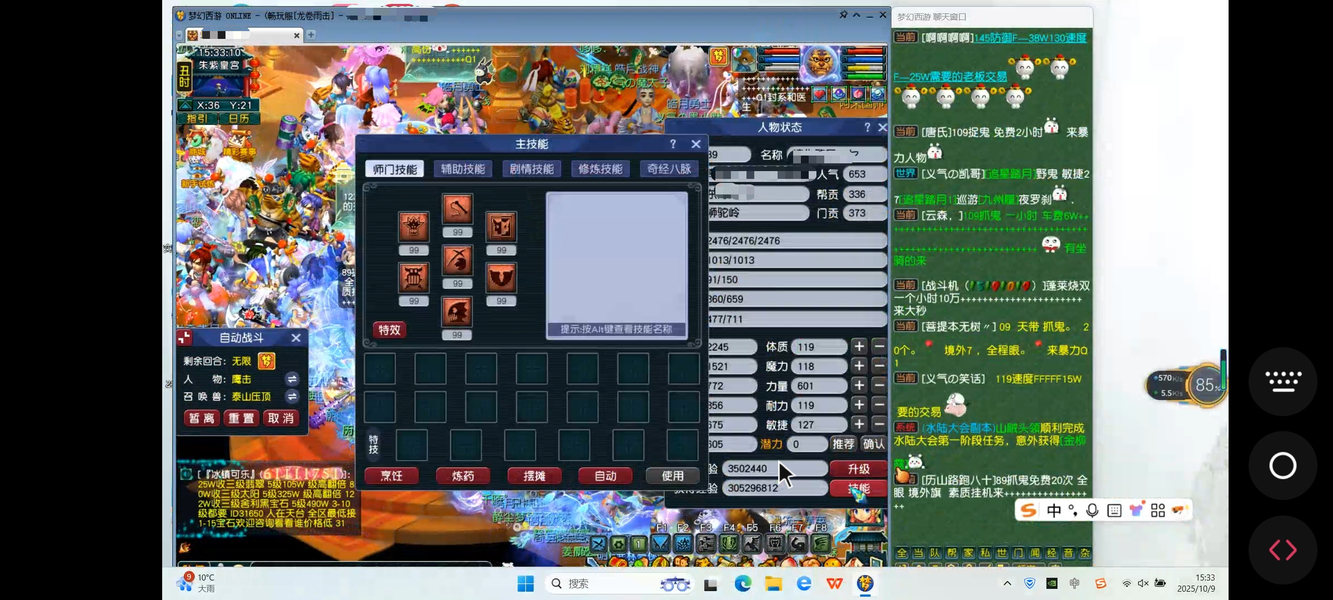Switch the 召唤兽 auto-battle action
1333x600 pixels.
click(292, 397)
